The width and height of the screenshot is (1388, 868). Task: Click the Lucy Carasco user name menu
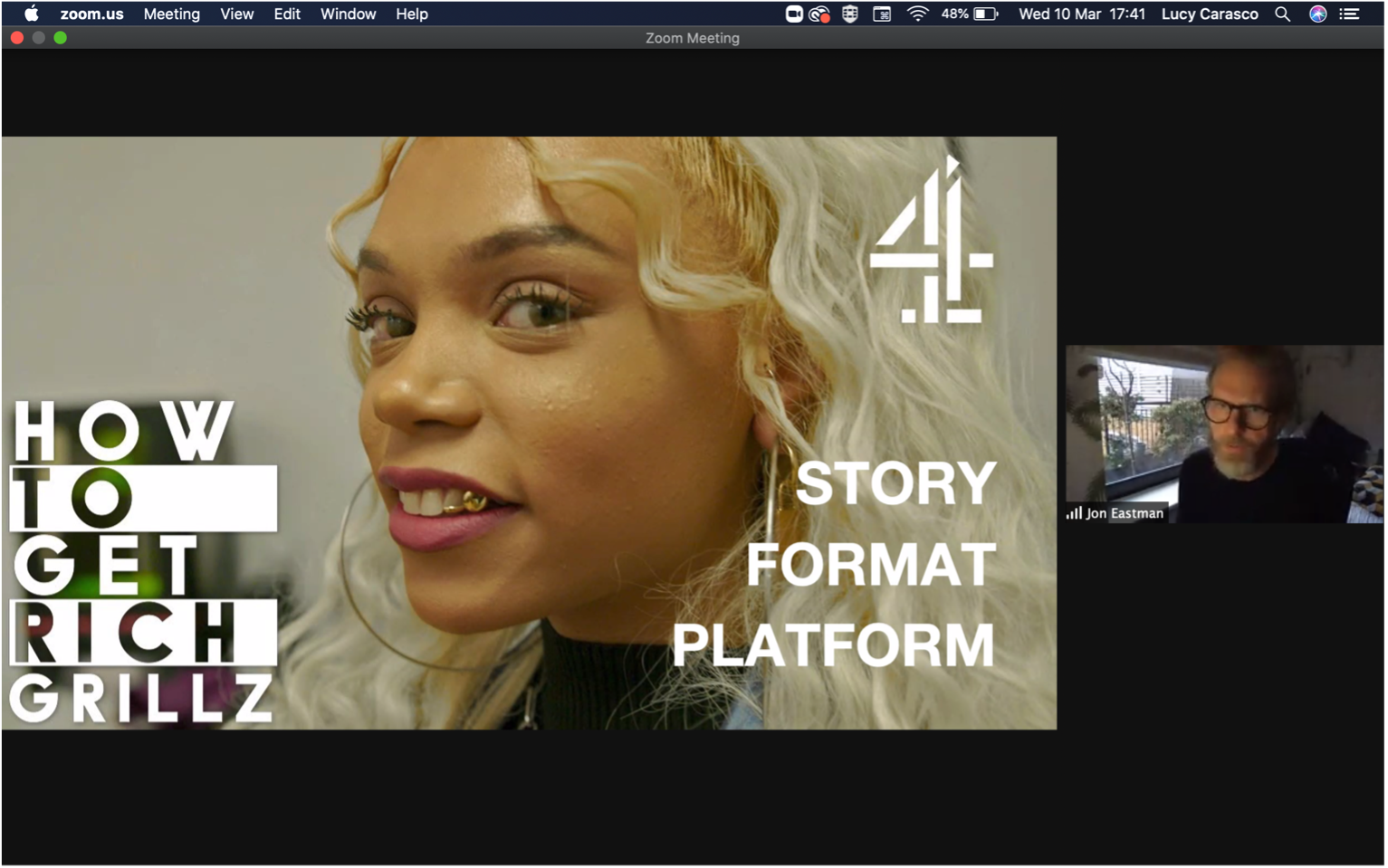point(1209,14)
